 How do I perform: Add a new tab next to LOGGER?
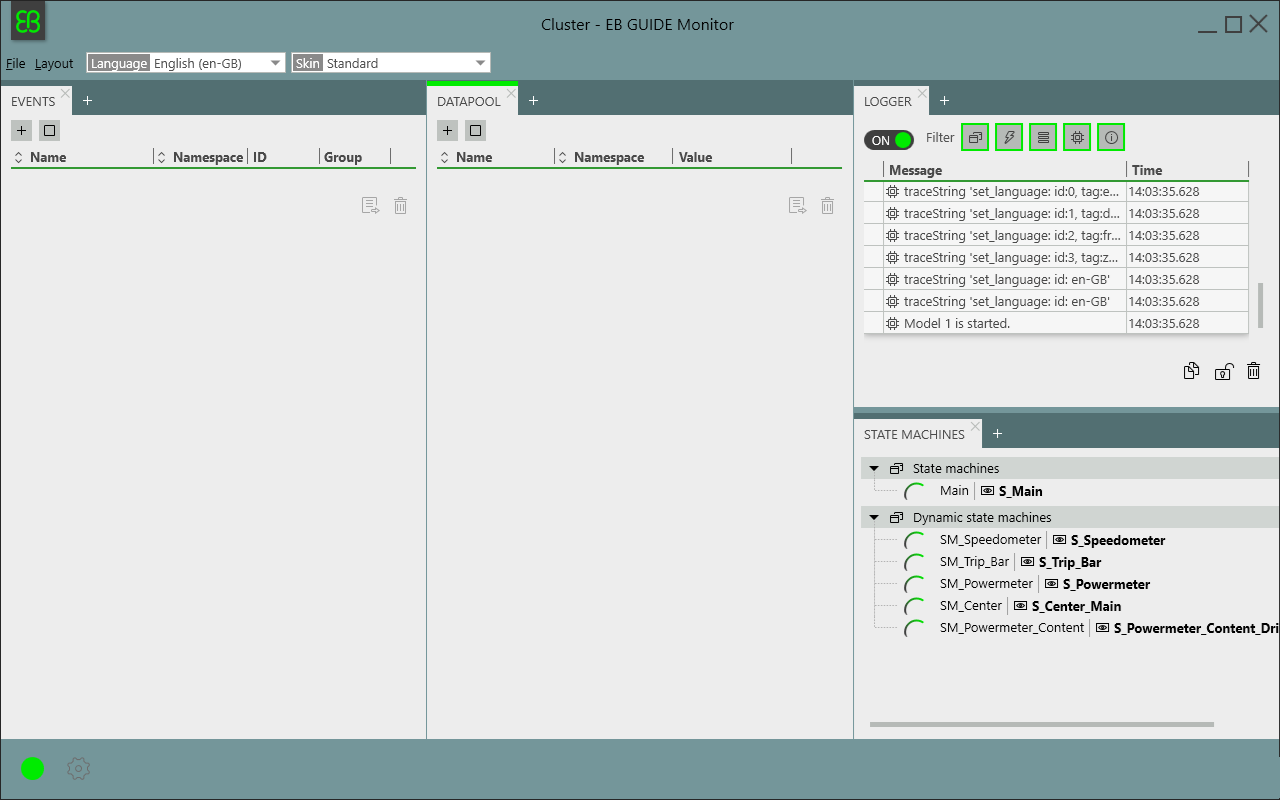pyautogui.click(x=944, y=100)
